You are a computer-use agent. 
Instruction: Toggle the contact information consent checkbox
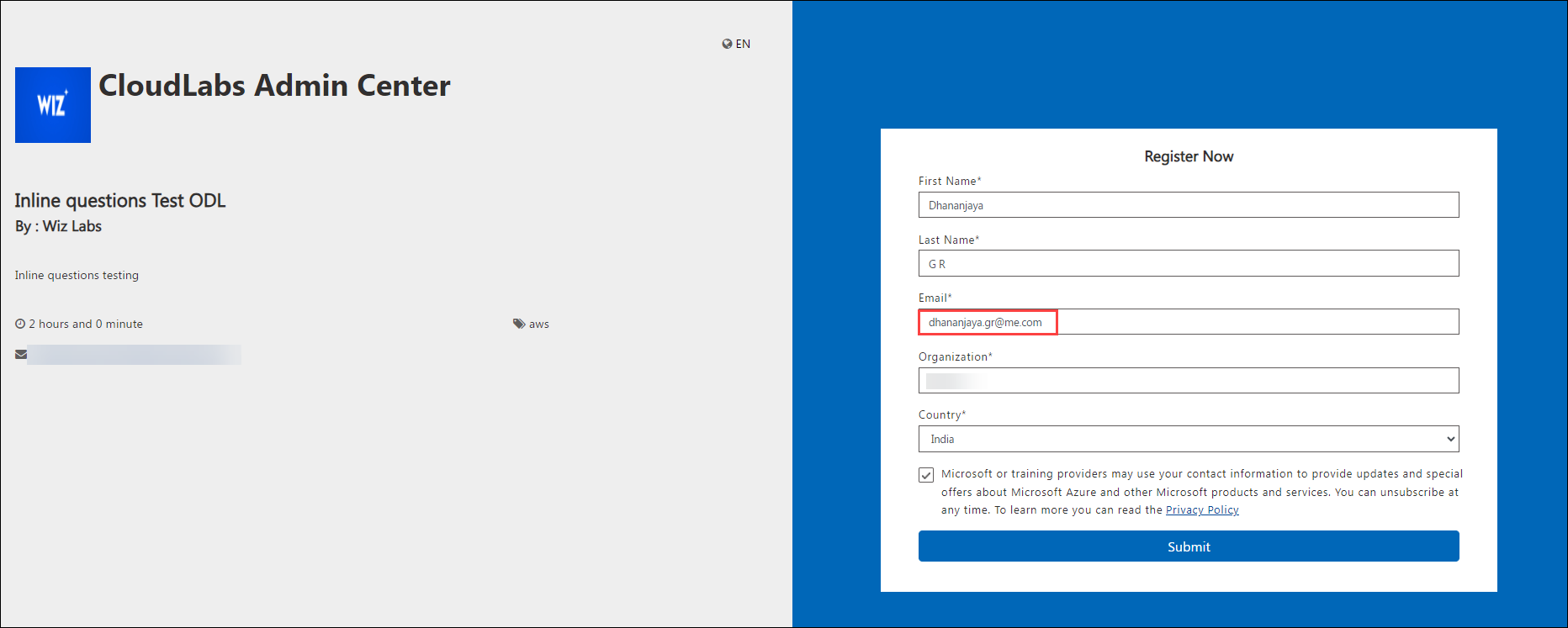point(926,475)
